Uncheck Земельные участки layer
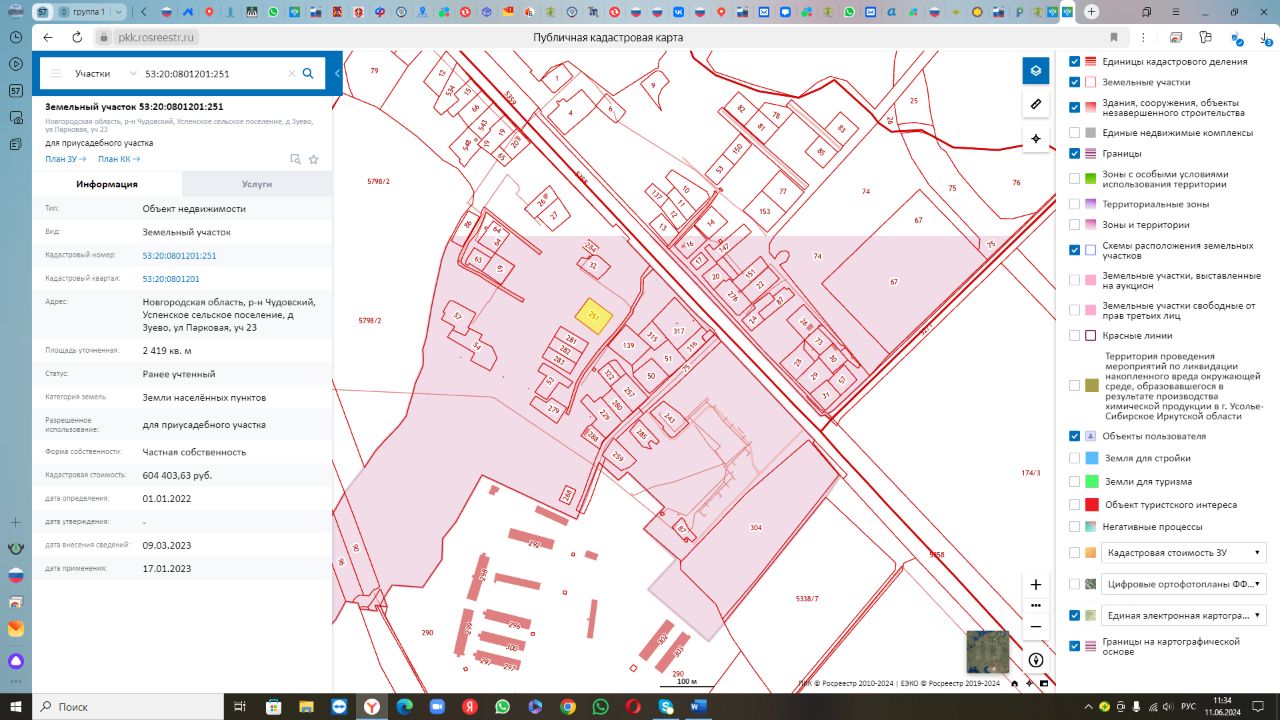This screenshot has width=1280, height=720. [1074, 82]
